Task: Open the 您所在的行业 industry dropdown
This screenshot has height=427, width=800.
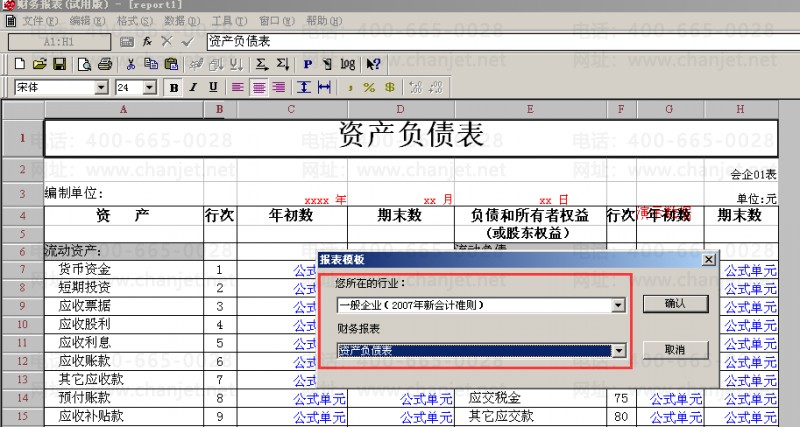Action: 618,306
